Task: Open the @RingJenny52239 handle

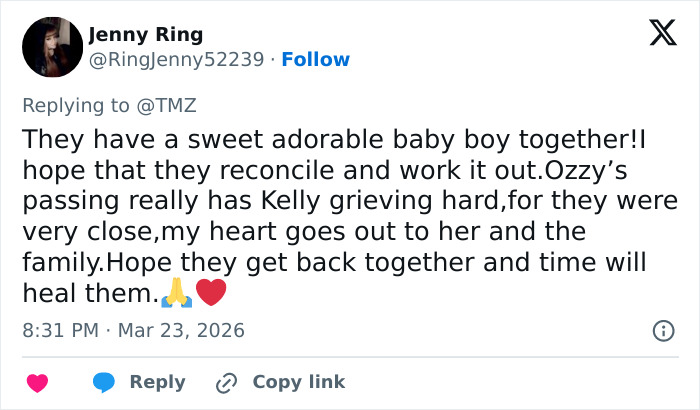Action: [179, 59]
